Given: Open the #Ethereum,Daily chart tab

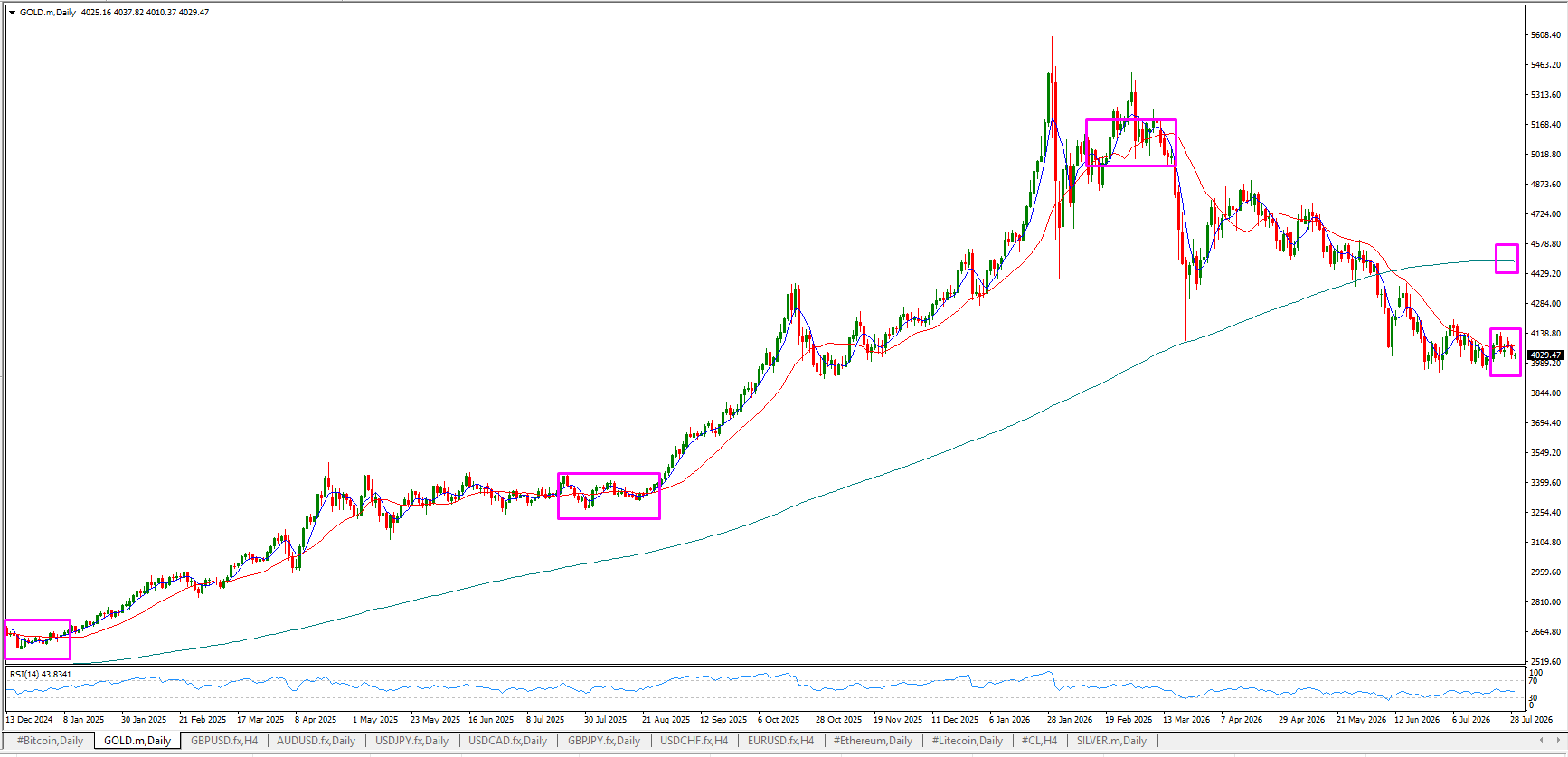Looking at the screenshot, I should (x=873, y=741).
